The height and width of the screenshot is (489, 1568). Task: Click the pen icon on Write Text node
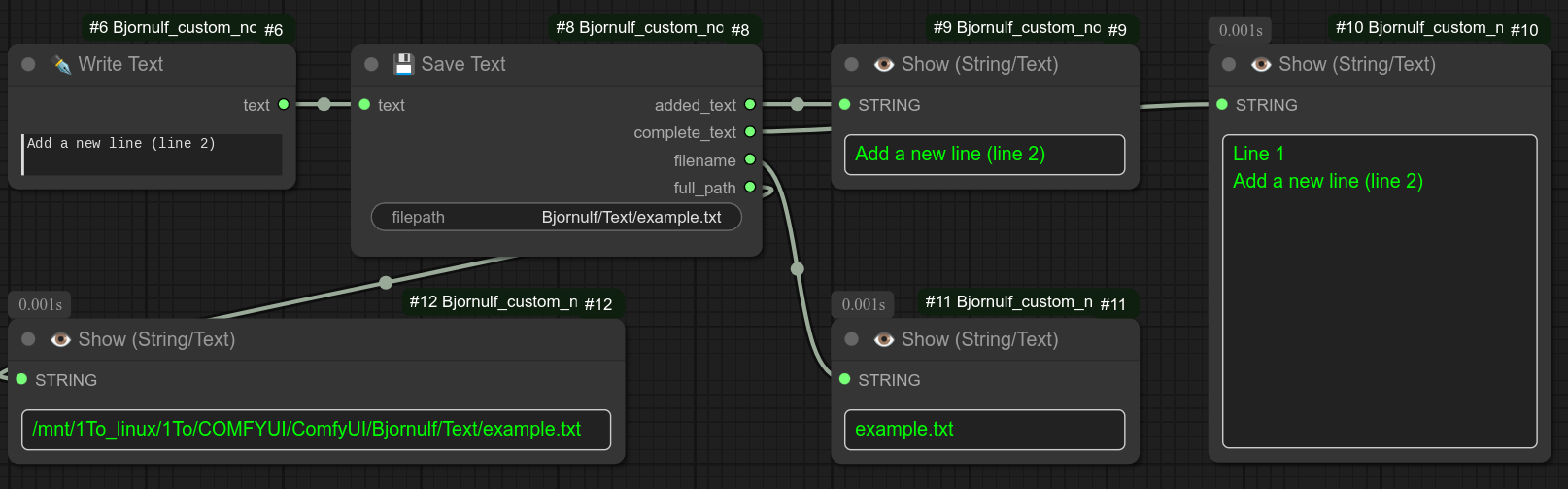(x=61, y=65)
